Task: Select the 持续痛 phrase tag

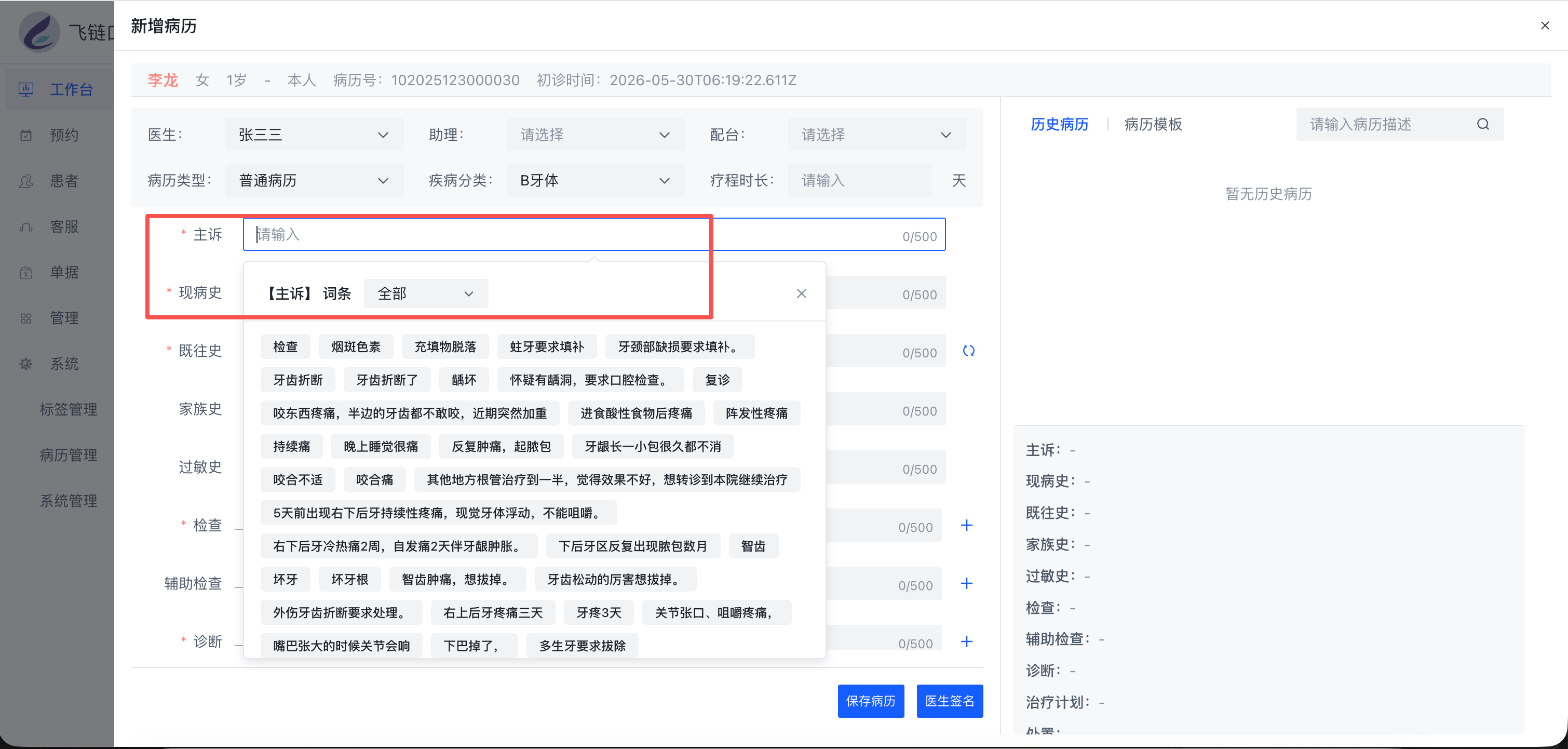Action: click(292, 446)
